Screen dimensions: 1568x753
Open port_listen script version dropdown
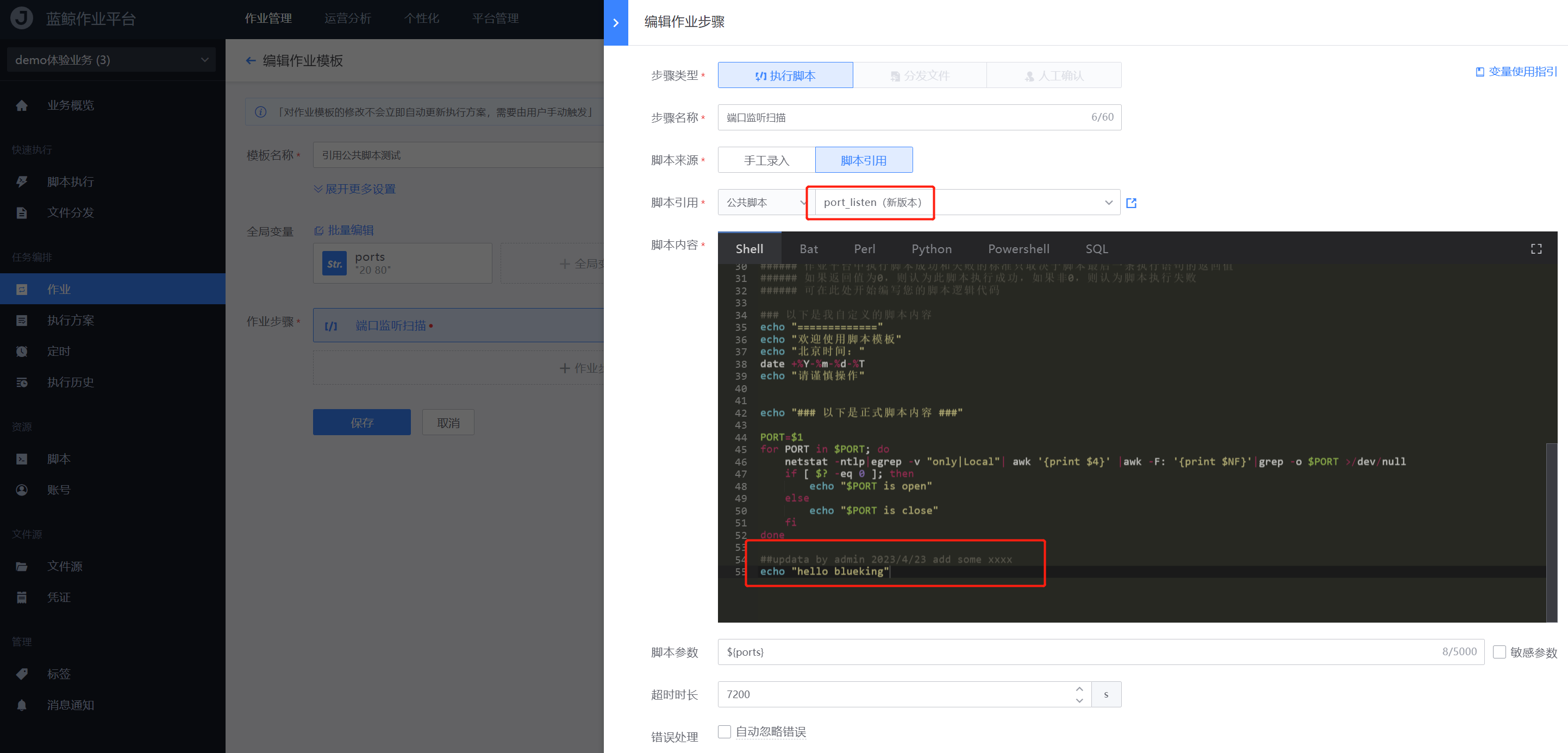(967, 203)
